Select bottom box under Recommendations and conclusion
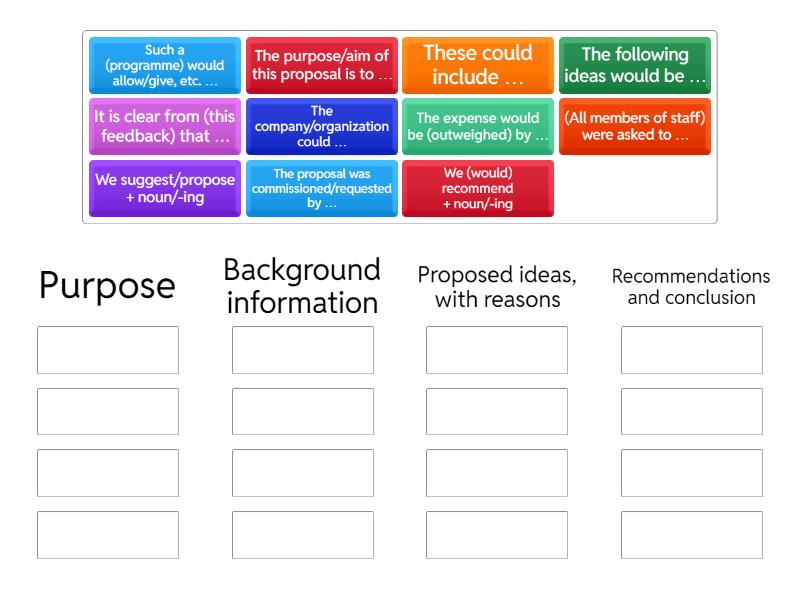The image size is (800, 600). (692, 535)
